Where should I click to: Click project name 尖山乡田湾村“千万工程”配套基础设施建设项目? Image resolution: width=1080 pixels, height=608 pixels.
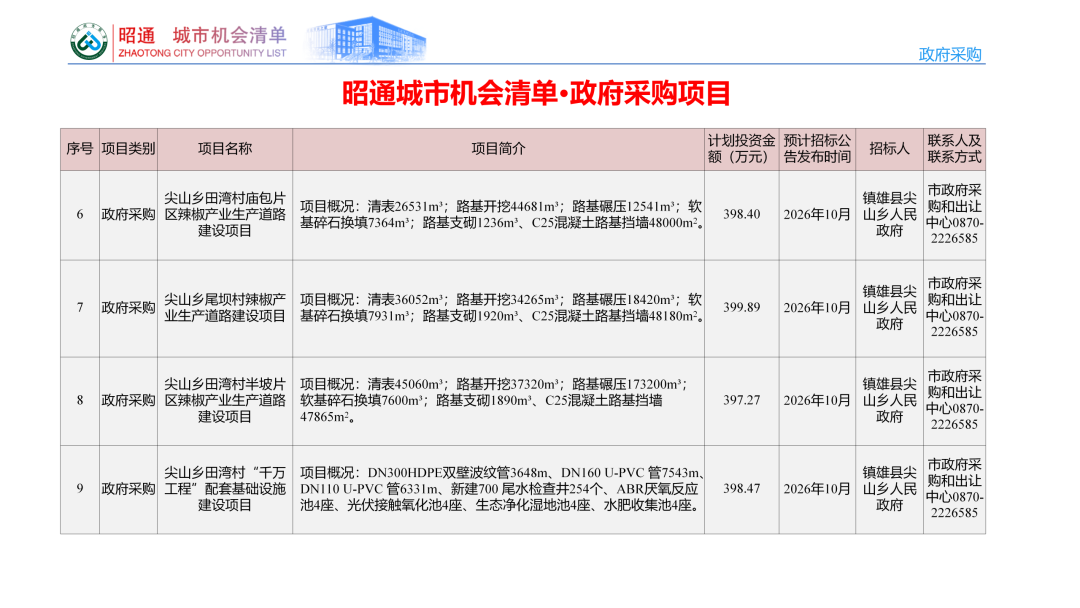(x=225, y=489)
